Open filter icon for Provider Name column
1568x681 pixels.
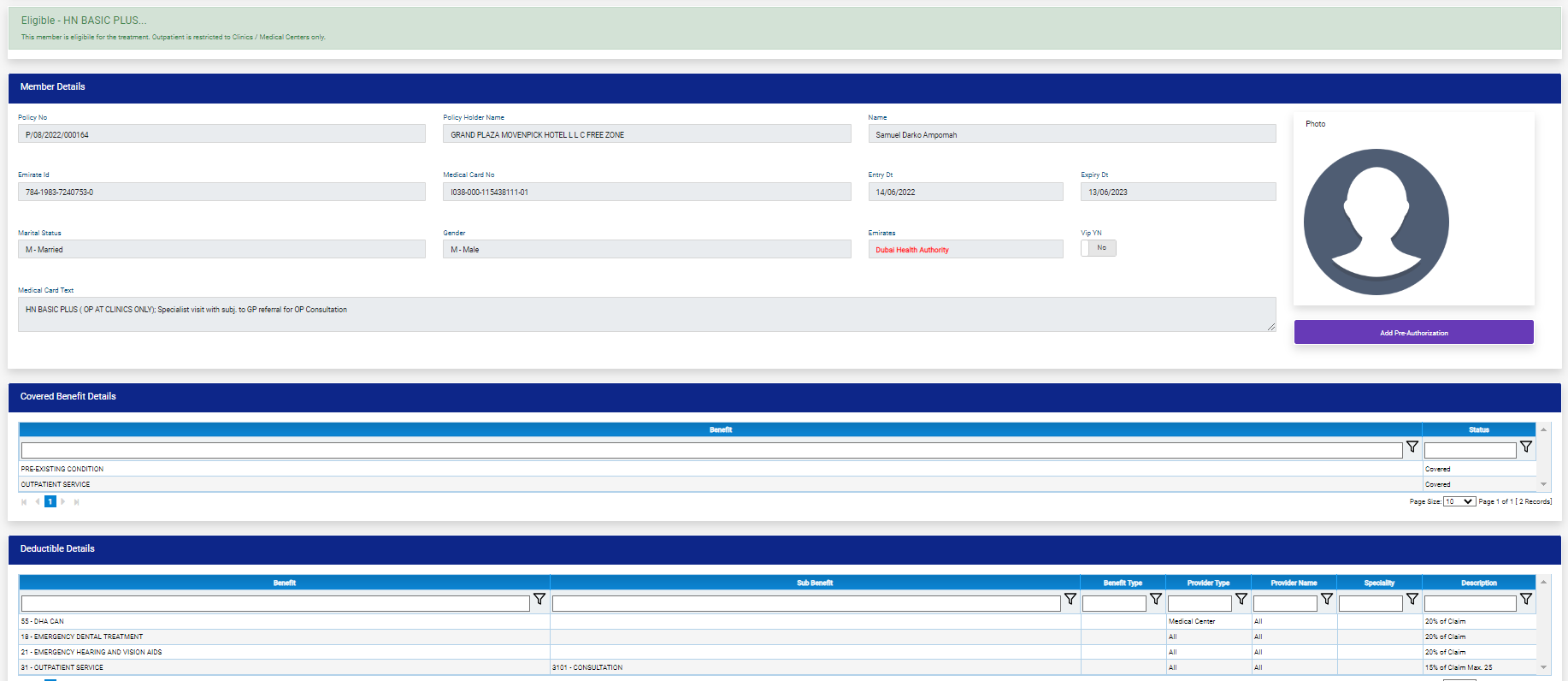(x=1326, y=600)
